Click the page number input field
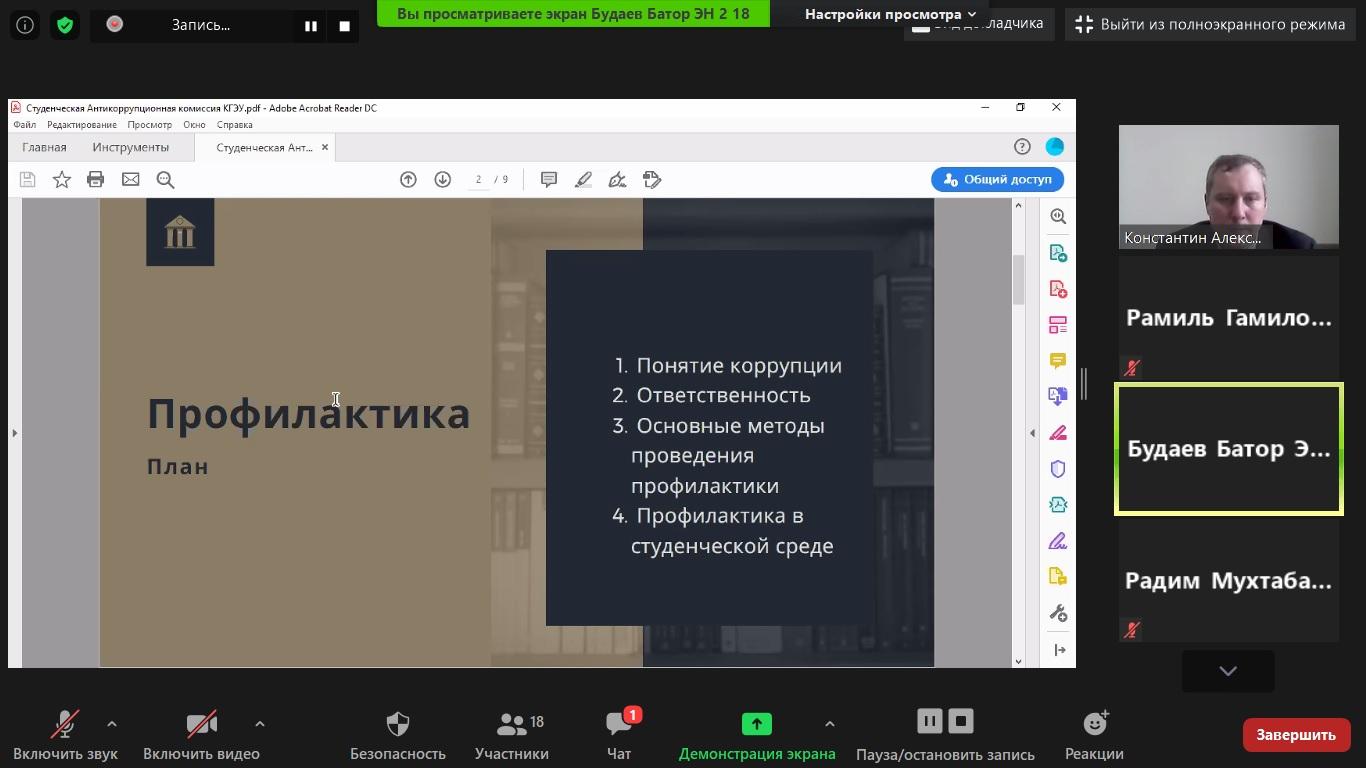The image size is (1366, 768). pyautogui.click(x=479, y=180)
